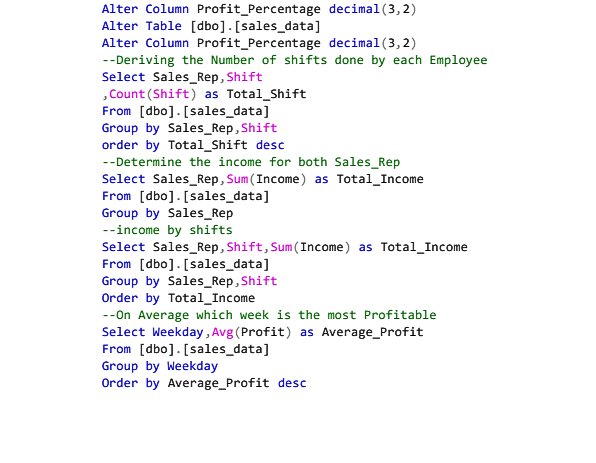596x463 pixels.
Task: Click the line 'Alter Table [dbo].[sales_data]'
Action: [x=211, y=26]
